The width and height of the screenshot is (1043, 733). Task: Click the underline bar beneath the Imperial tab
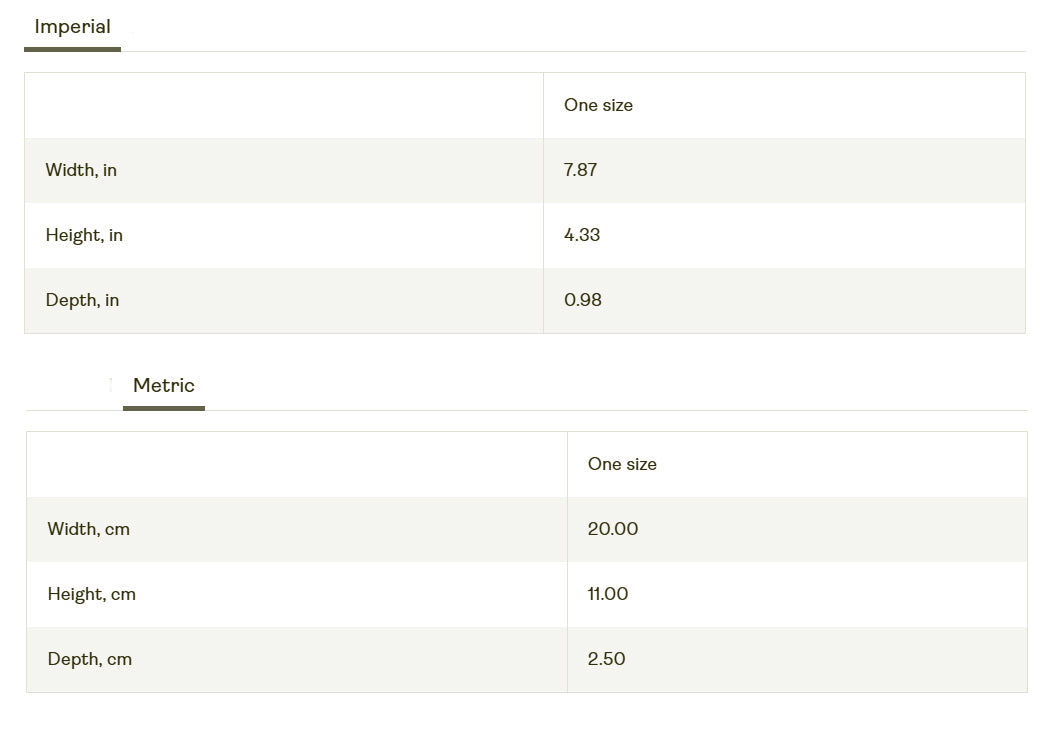72,49
